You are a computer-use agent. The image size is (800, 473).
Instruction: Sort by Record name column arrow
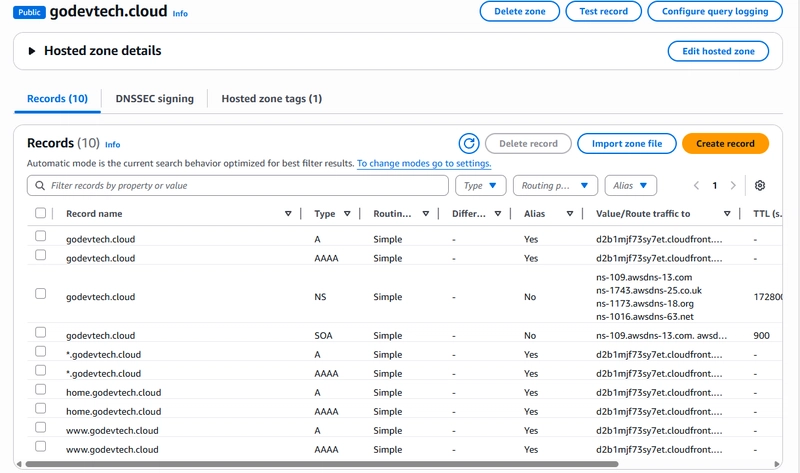[288, 214]
